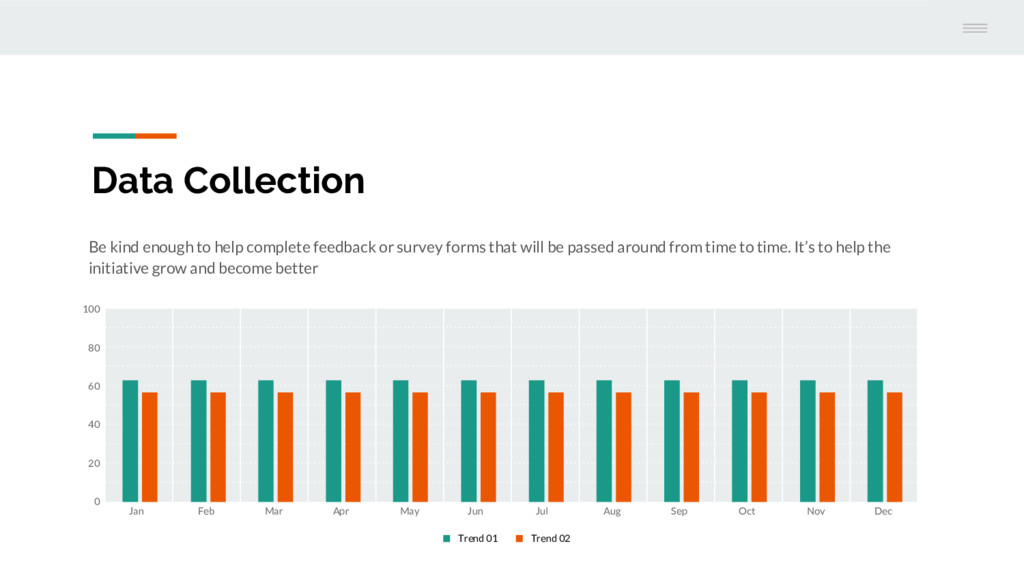Select the feedback survey description paragraph
The width and height of the screenshot is (1024, 576).
[x=490, y=257]
